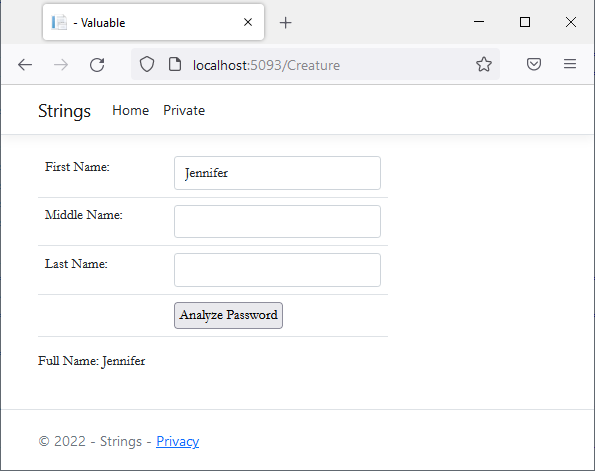The image size is (595, 471).
Task: Focus the First Name field containing Jennifer
Action: point(277,173)
